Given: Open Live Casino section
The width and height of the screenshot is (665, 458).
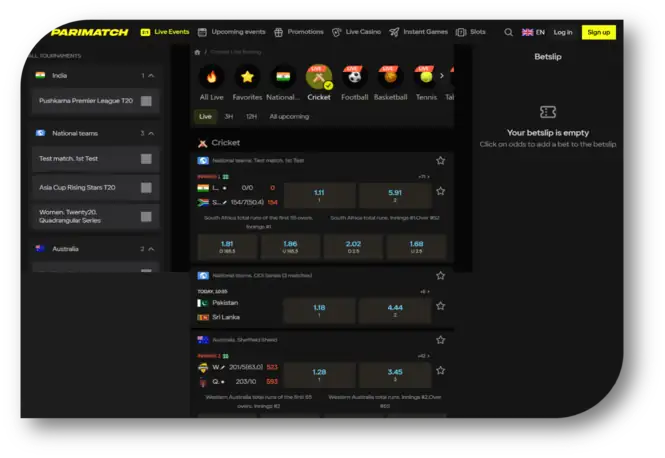Looking at the screenshot, I should pos(356,32).
